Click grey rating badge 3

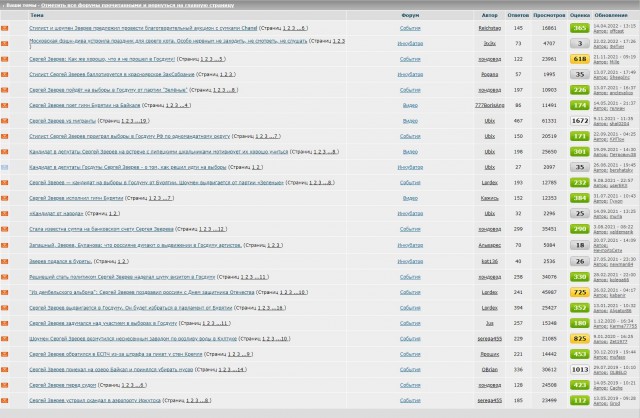pyautogui.click(x=580, y=44)
